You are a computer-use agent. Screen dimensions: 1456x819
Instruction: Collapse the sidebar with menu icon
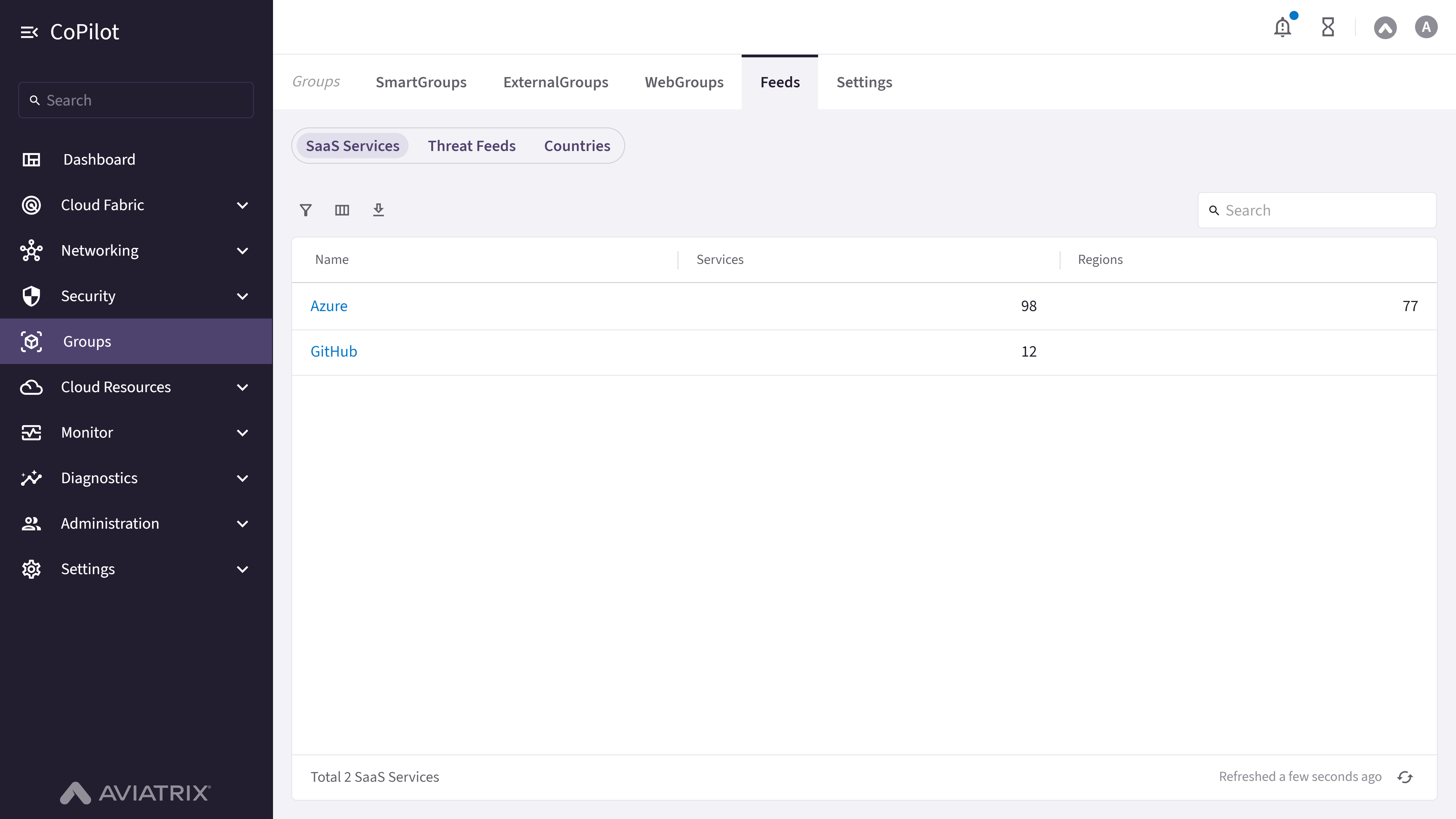pyautogui.click(x=29, y=32)
